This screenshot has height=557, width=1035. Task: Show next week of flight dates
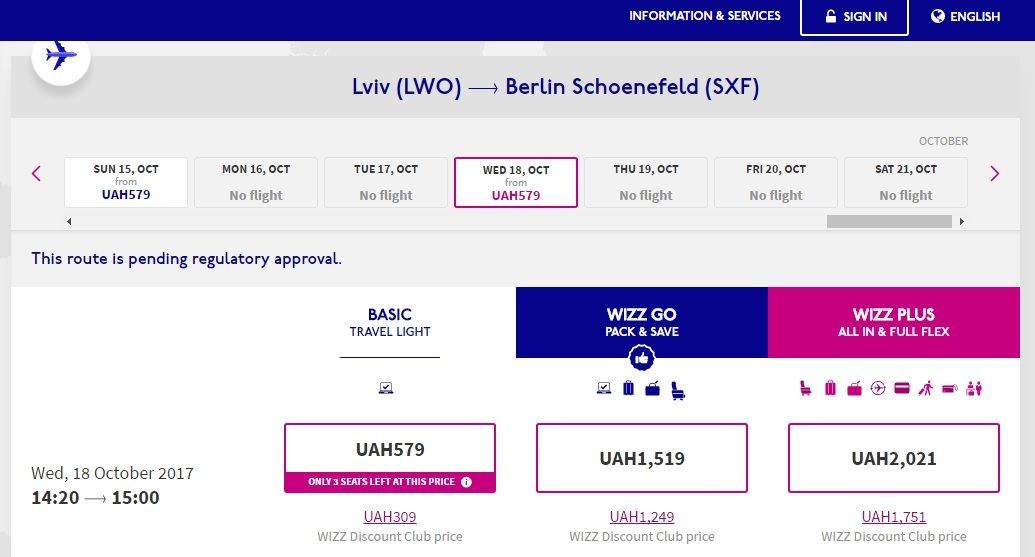pos(994,174)
